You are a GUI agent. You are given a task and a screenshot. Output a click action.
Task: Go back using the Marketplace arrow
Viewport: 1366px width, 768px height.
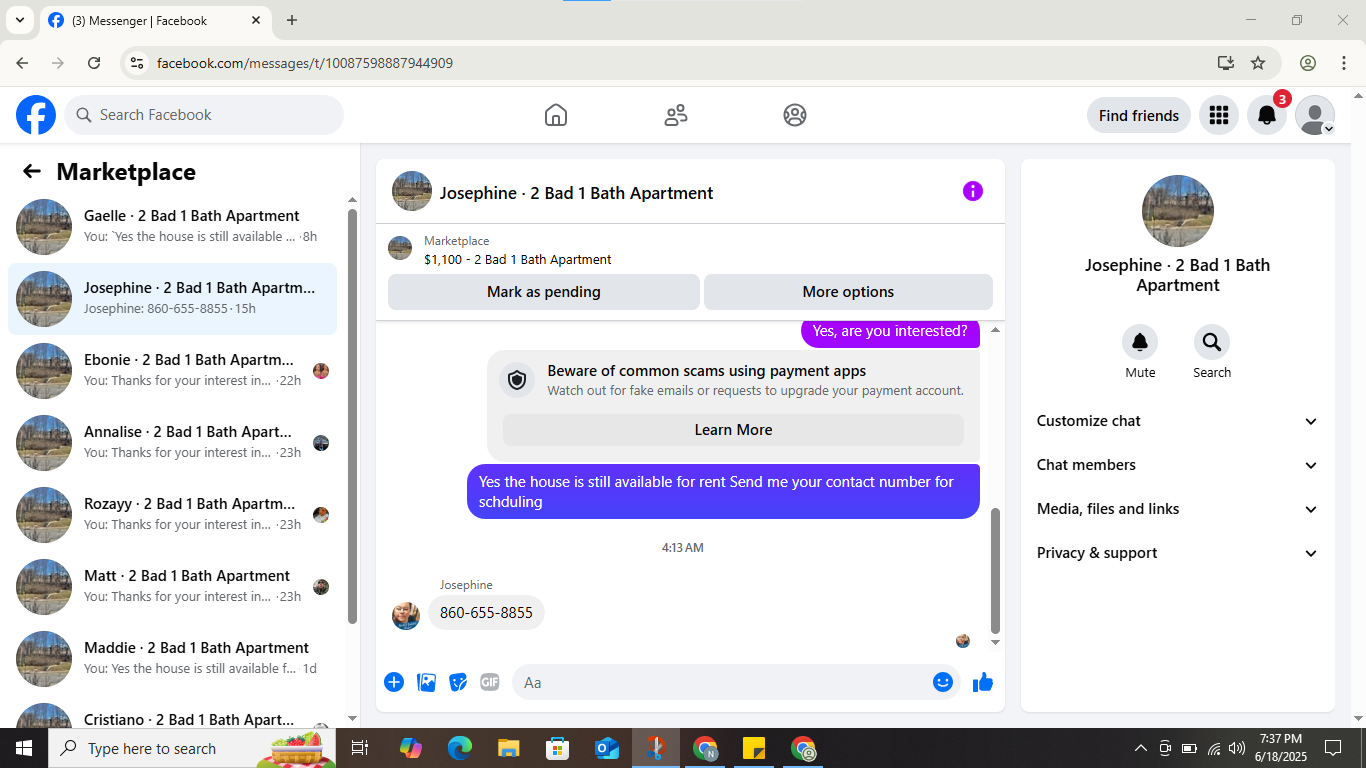click(x=32, y=171)
